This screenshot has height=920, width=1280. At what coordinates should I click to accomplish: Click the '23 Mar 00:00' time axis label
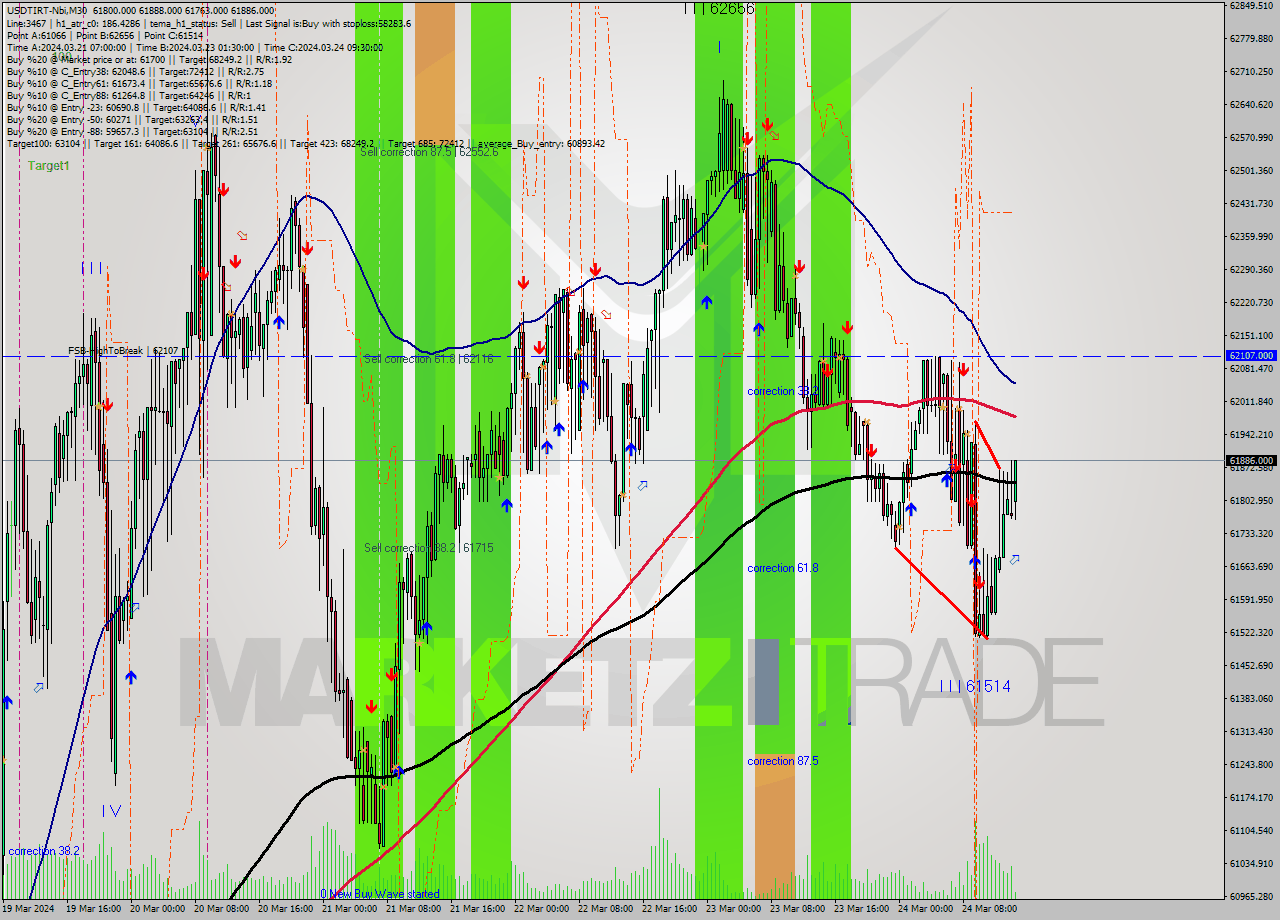tap(733, 909)
